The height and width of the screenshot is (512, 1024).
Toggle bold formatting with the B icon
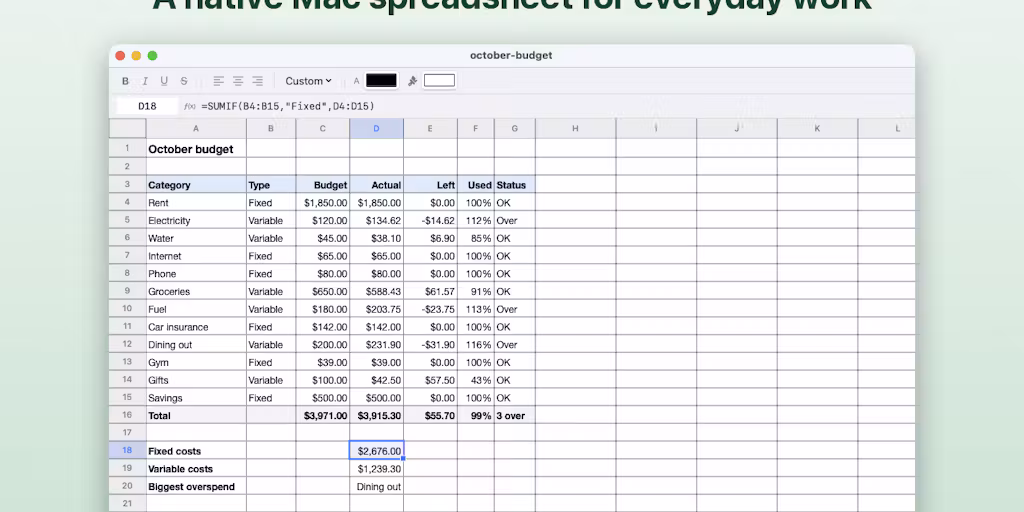click(125, 81)
